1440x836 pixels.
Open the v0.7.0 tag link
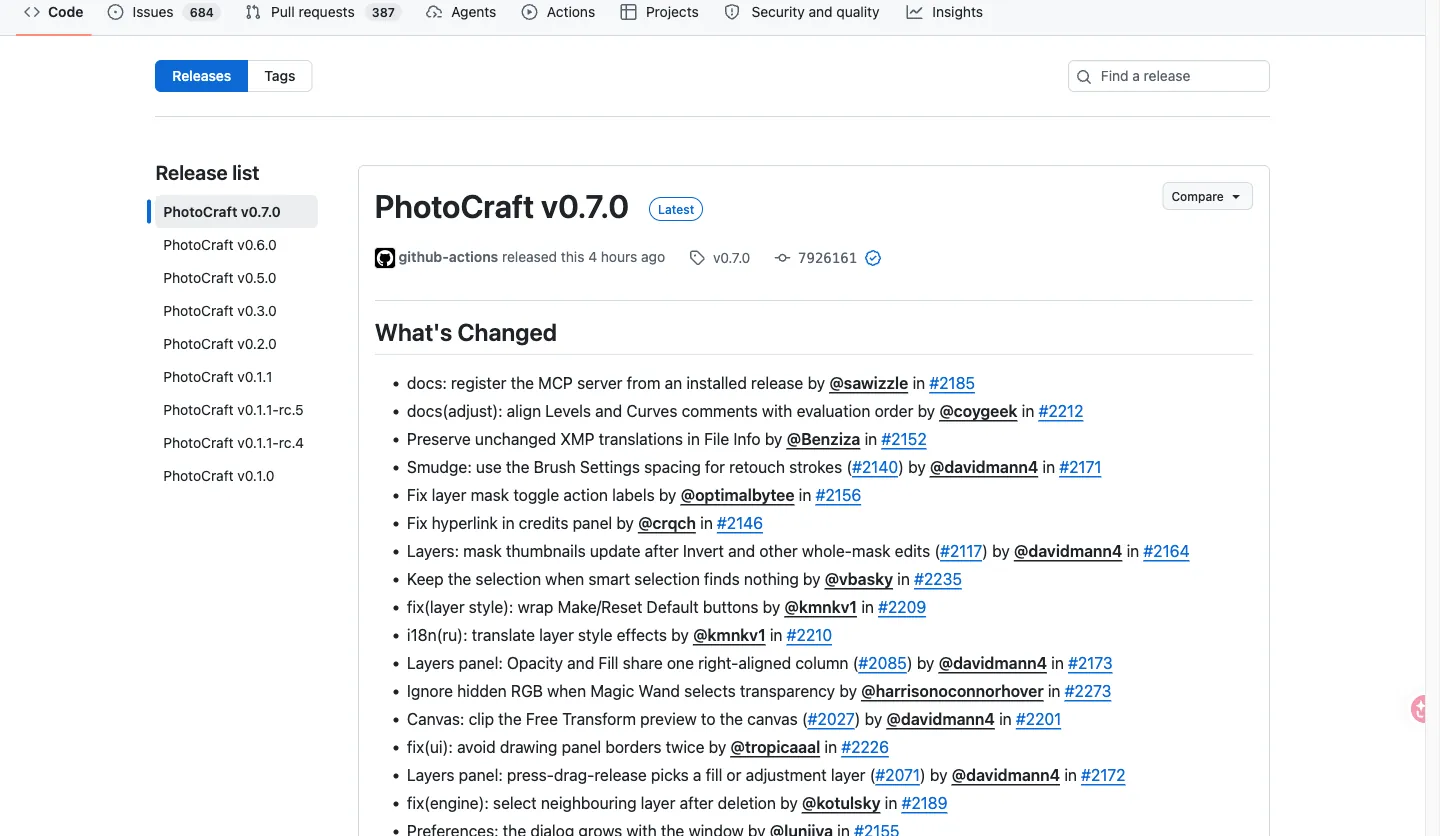point(731,258)
